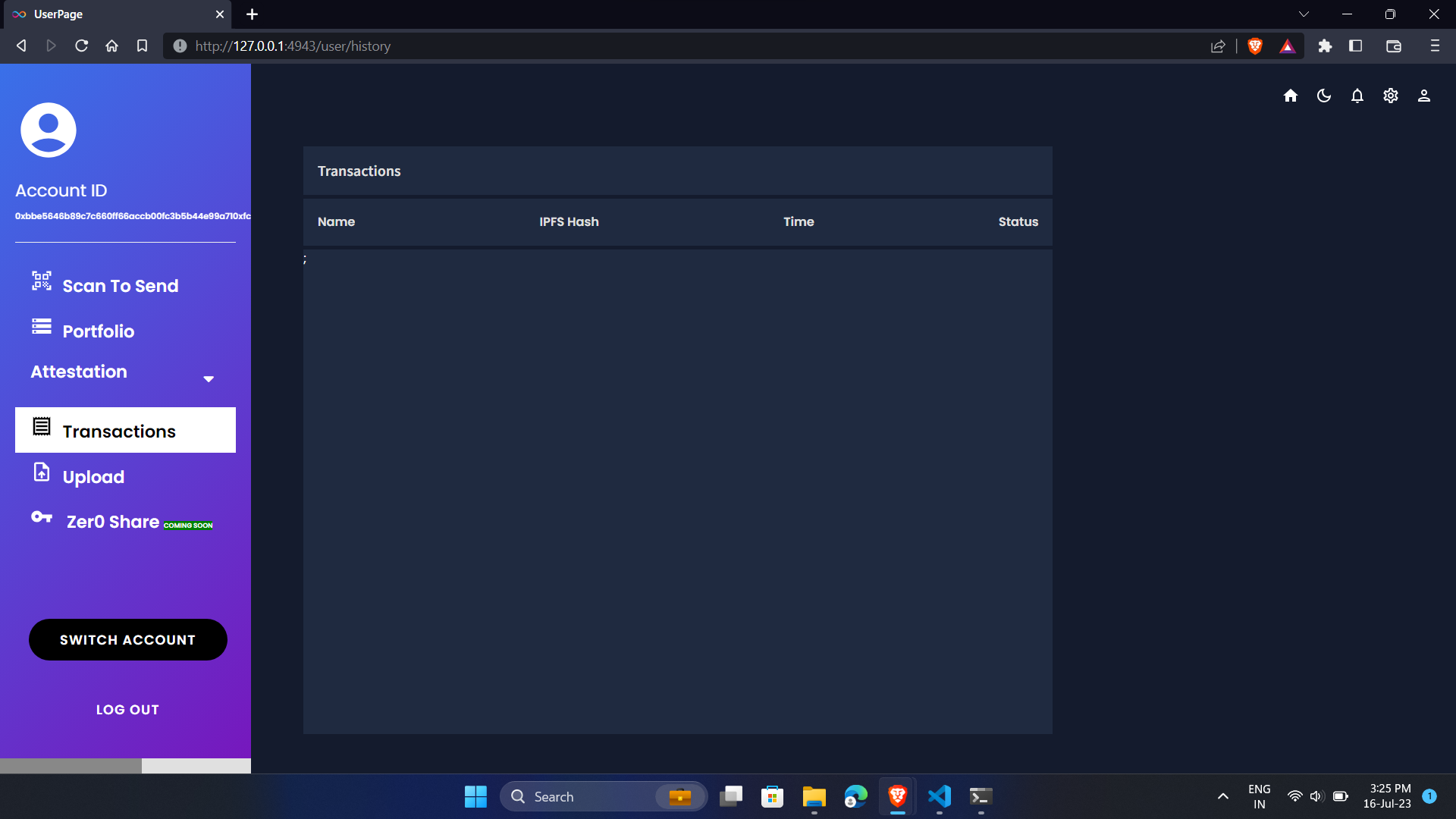Toggle Brave Shields lion icon
The width and height of the screenshot is (1456, 819).
(x=1254, y=46)
